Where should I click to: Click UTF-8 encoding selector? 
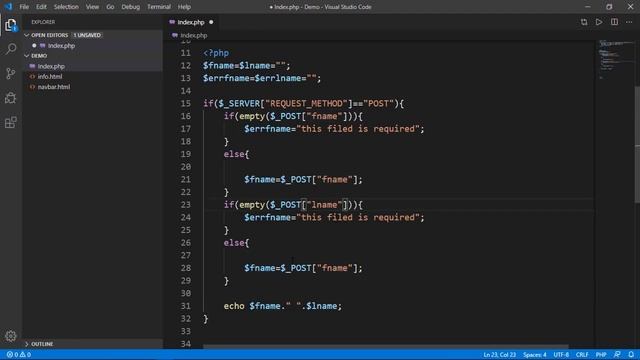[561, 355]
